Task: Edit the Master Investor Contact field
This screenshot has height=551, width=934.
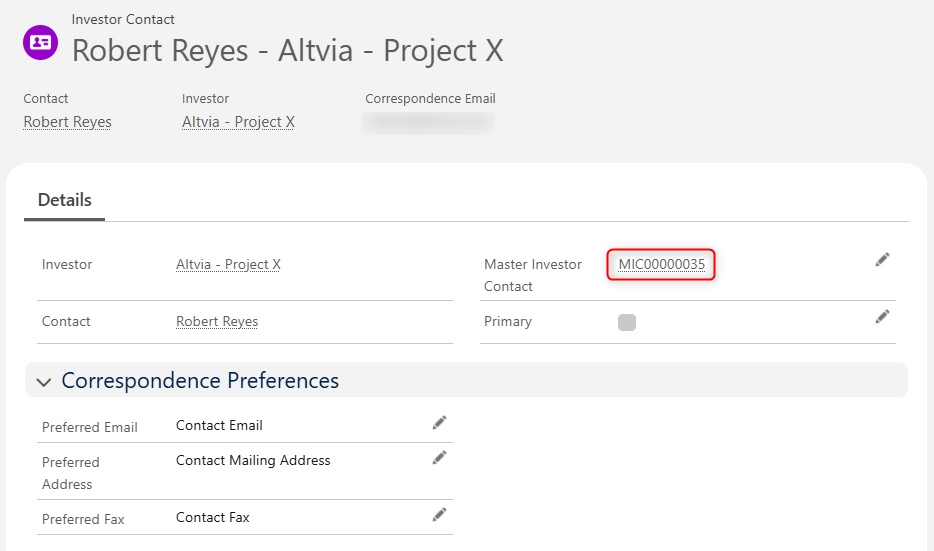Action: point(882,260)
